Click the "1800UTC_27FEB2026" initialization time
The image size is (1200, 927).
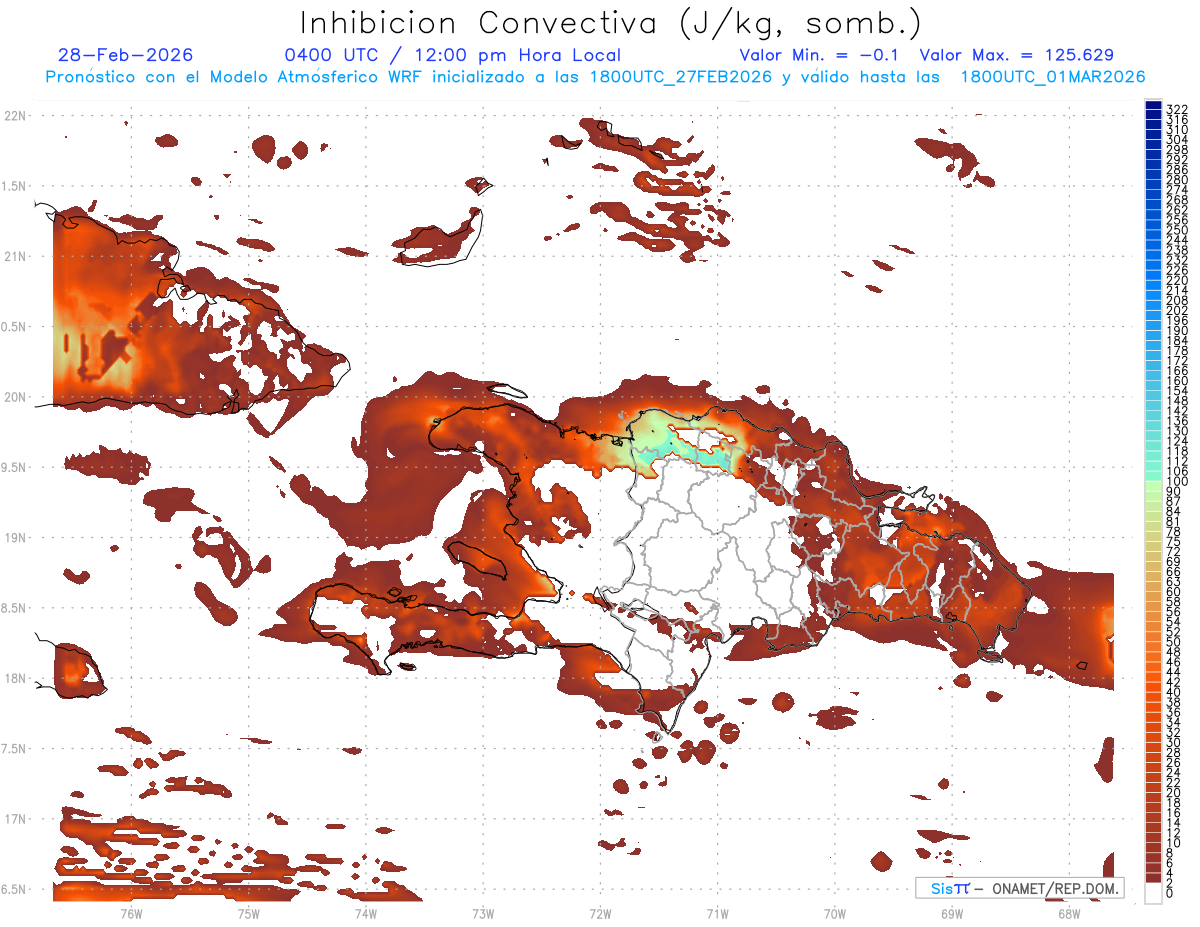tap(681, 77)
